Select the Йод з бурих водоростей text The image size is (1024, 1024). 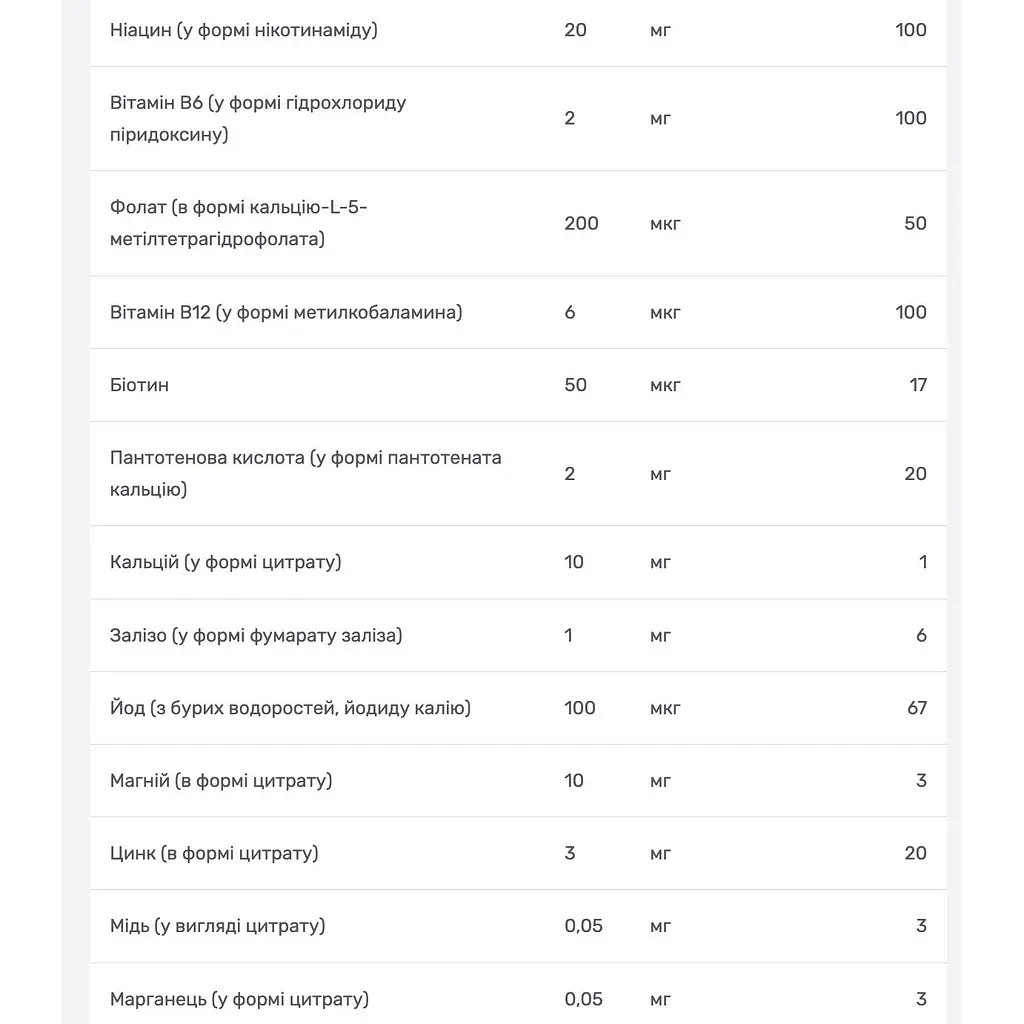pos(290,708)
